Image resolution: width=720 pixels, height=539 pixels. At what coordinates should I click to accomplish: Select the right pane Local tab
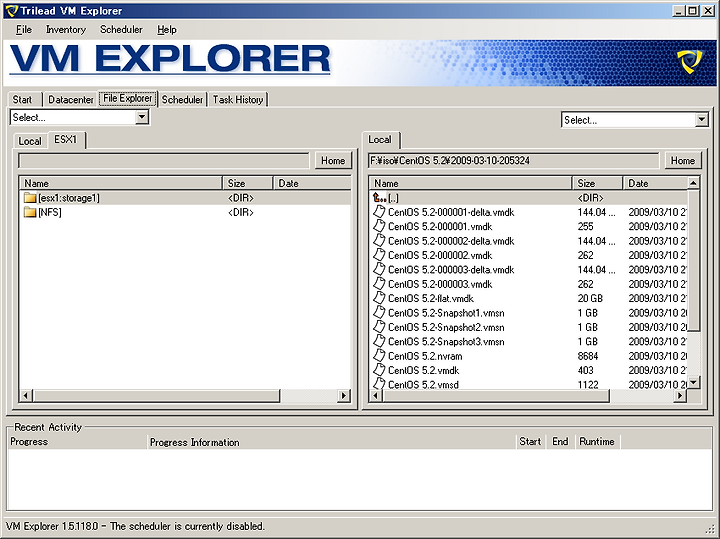(380, 139)
